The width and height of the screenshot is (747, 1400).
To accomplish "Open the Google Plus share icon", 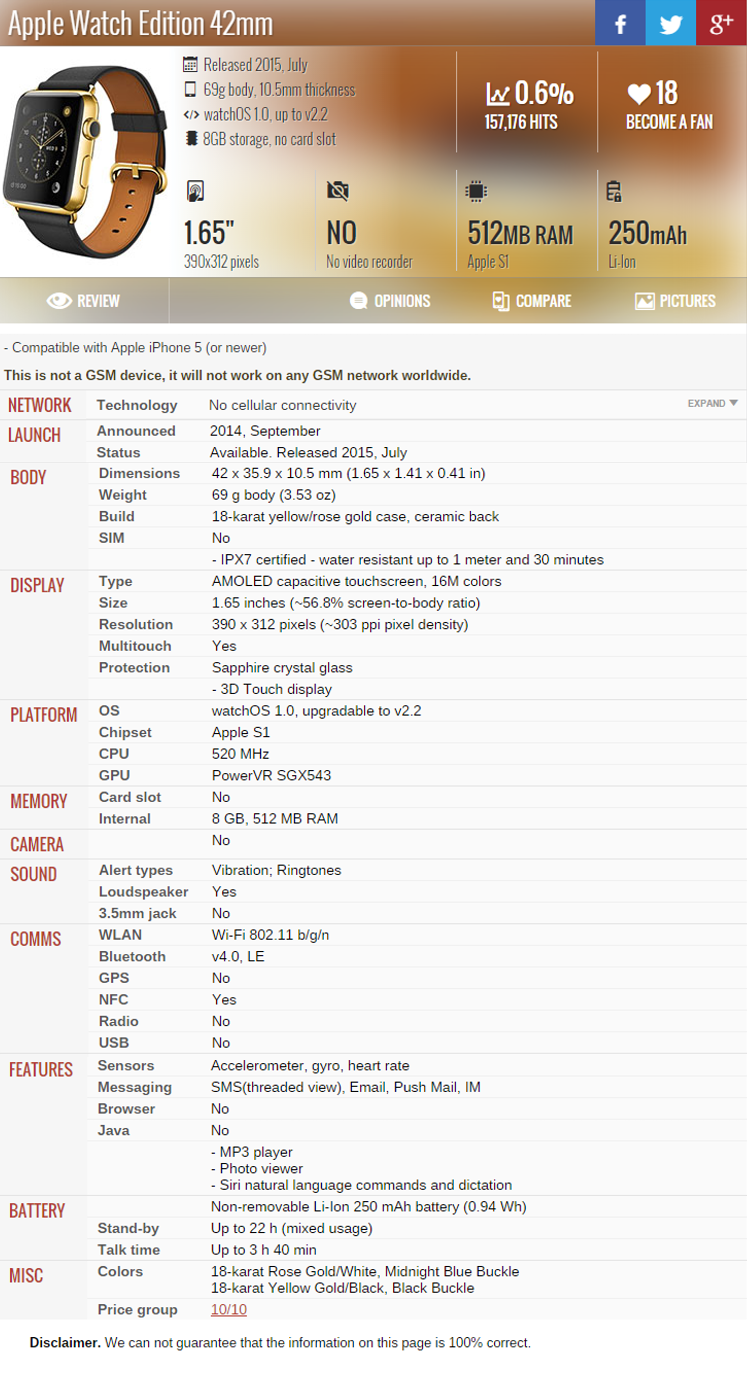I will pos(721,23).
